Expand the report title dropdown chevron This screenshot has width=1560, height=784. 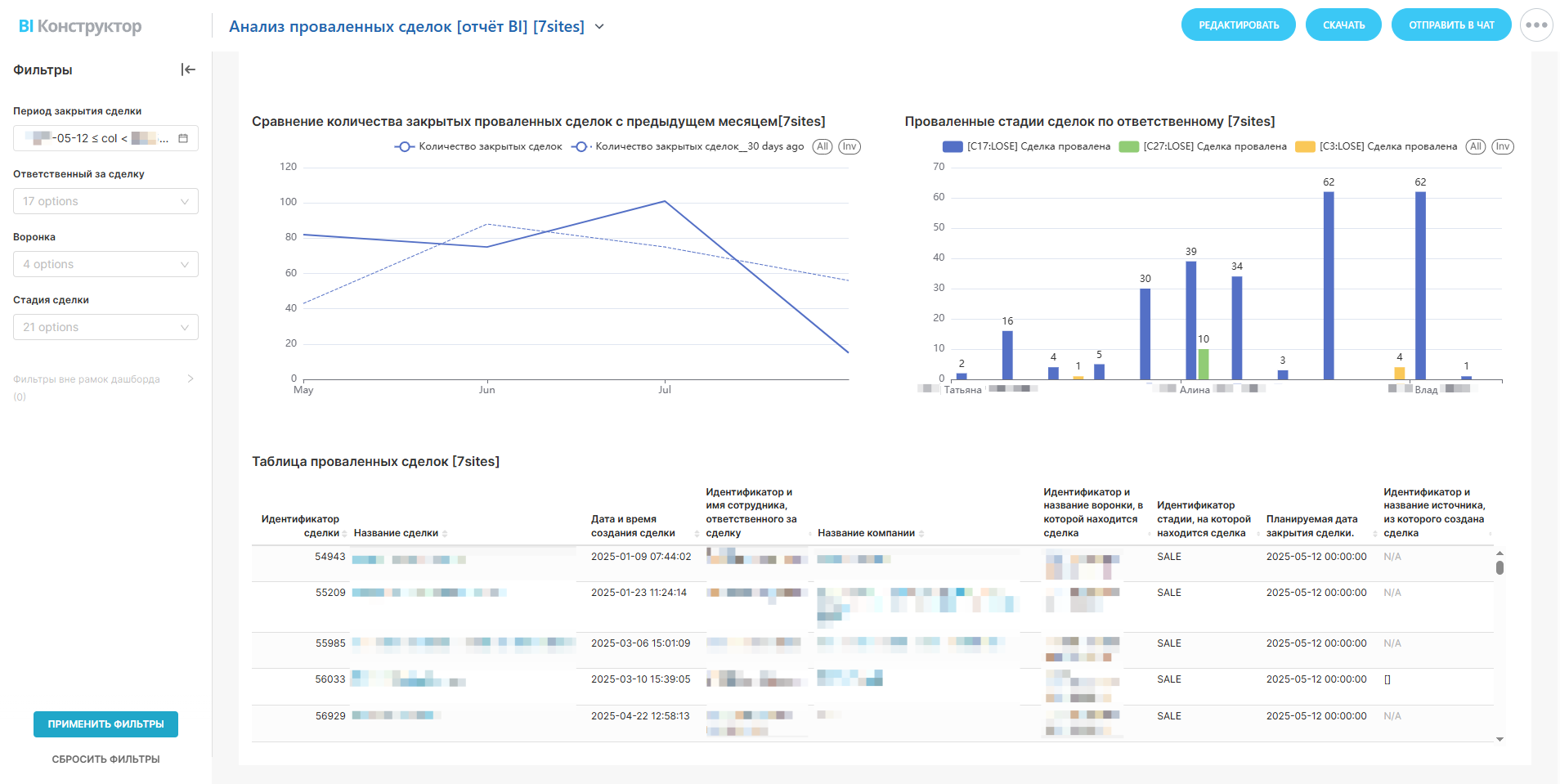pos(599,27)
